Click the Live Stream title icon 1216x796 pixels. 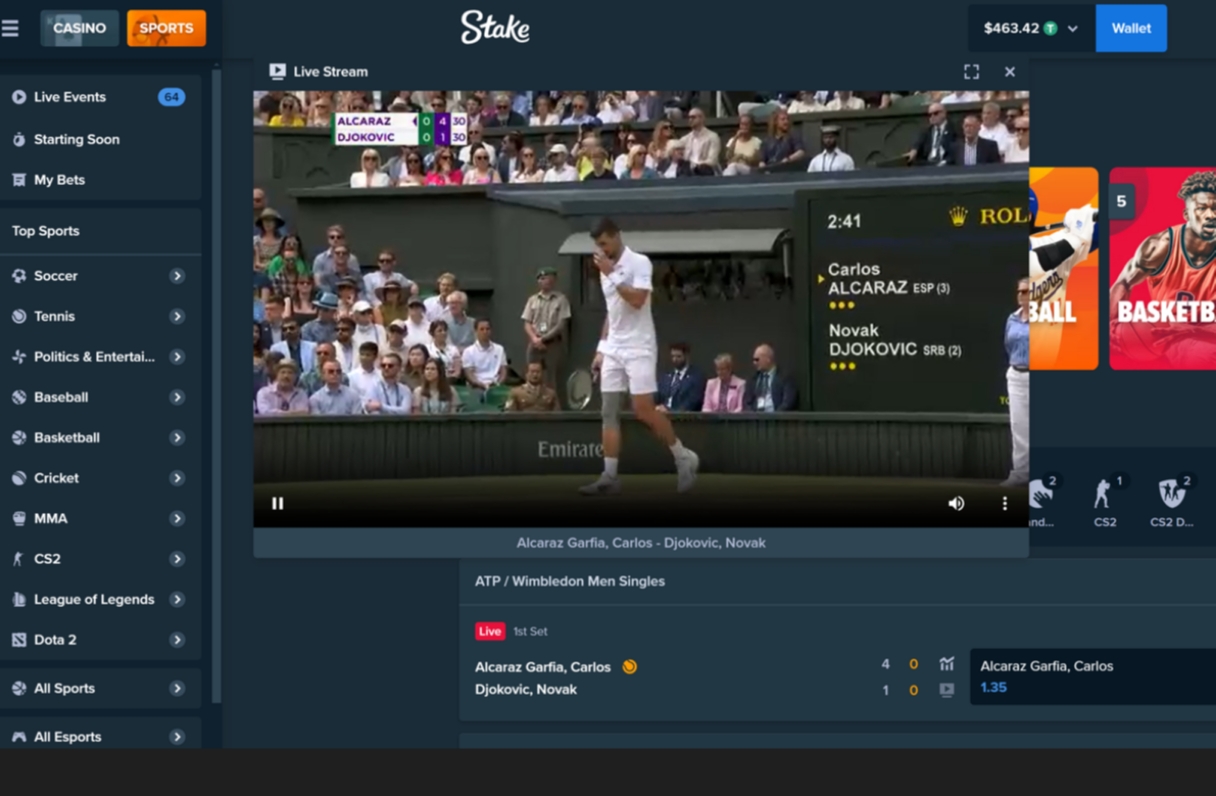click(x=277, y=71)
